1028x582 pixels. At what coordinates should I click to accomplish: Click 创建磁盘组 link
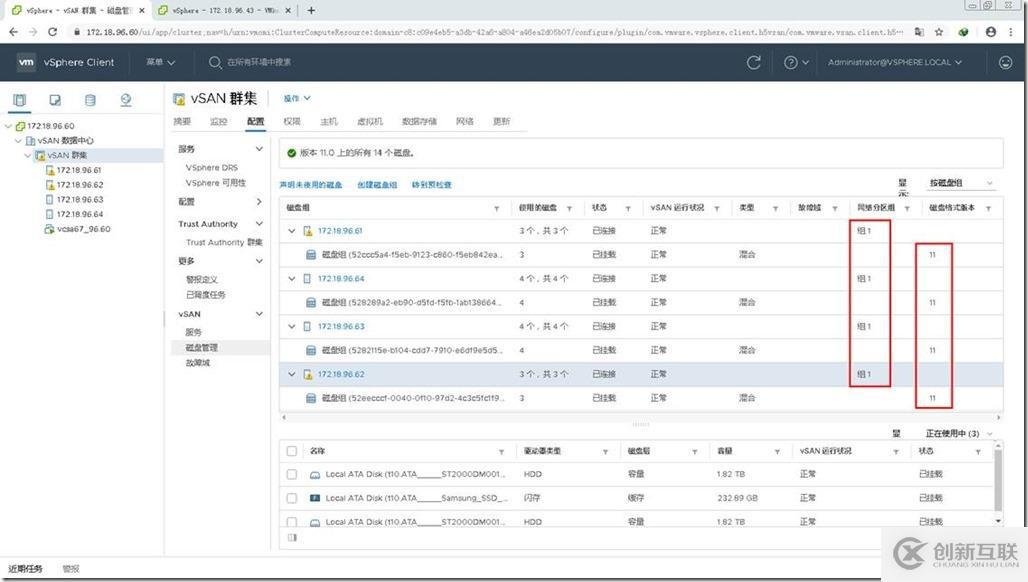(x=377, y=185)
